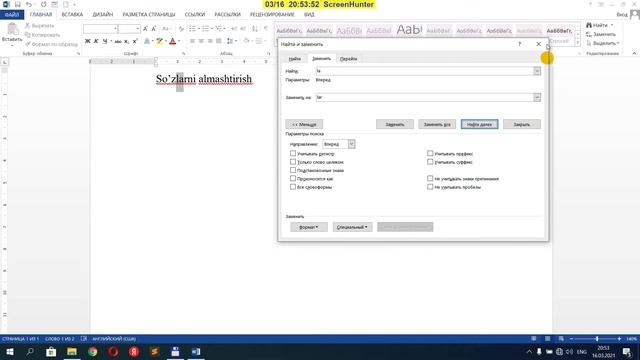Click the << Меньше button
Viewport: 640px width, 360px height.
click(304, 124)
